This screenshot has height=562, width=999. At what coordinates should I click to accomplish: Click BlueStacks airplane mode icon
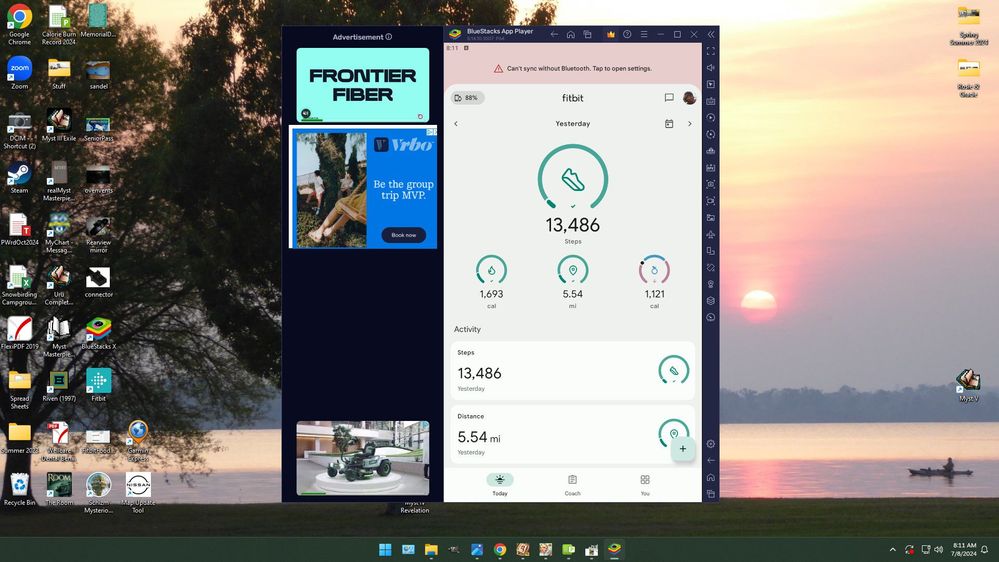[711, 234]
